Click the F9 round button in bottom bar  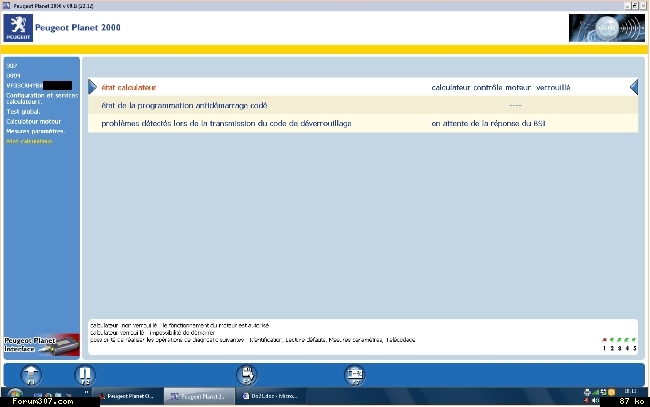click(x=354, y=375)
